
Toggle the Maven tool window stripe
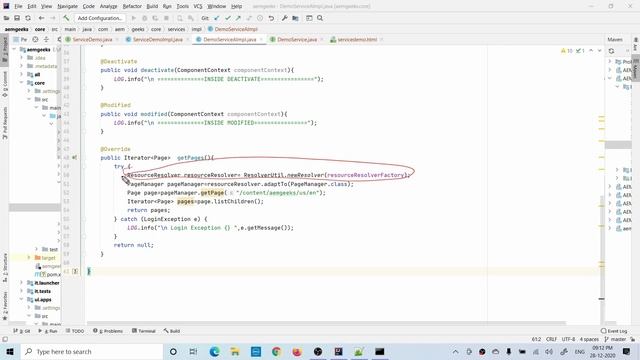[x=636, y=67]
